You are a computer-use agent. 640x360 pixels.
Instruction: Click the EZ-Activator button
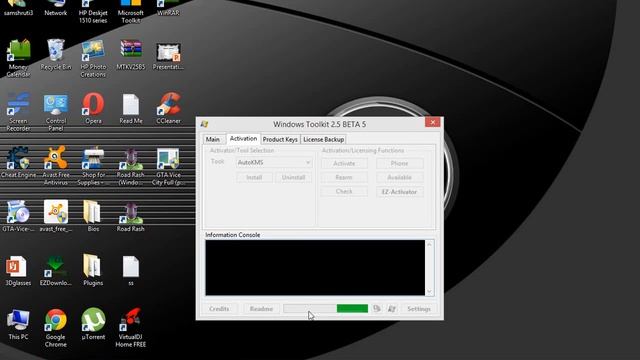[x=399, y=191]
